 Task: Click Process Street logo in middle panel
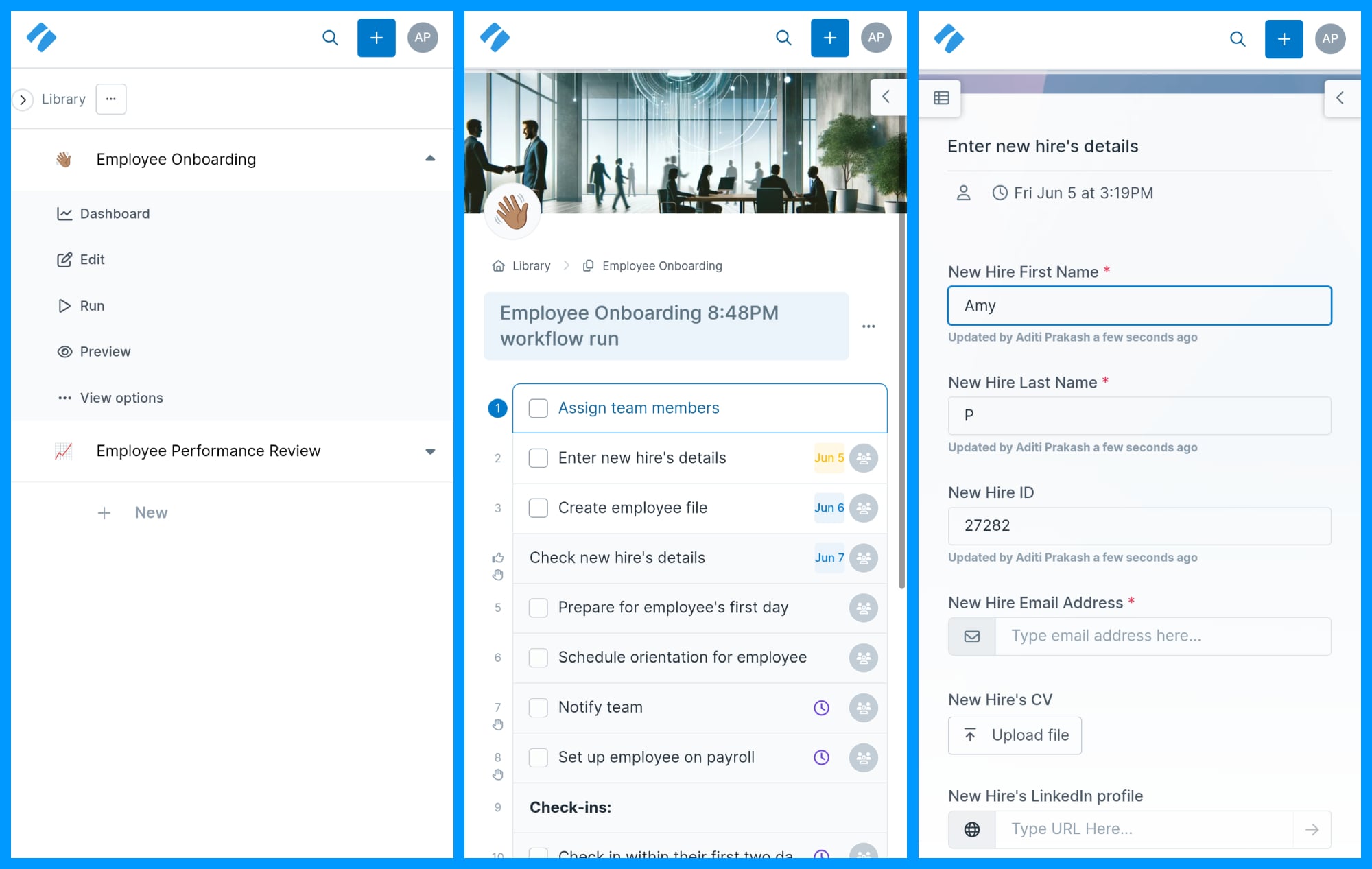click(495, 38)
